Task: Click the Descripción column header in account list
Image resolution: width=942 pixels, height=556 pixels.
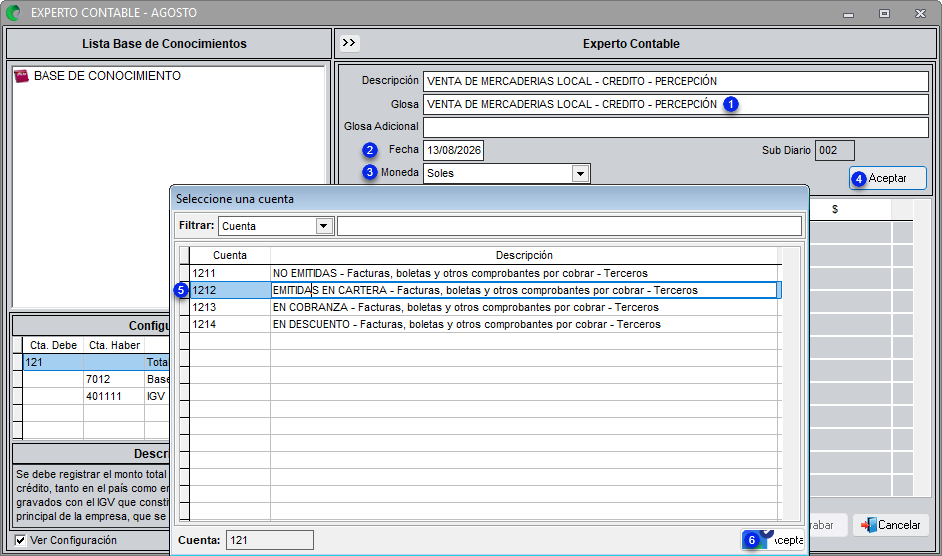Action: (x=524, y=255)
